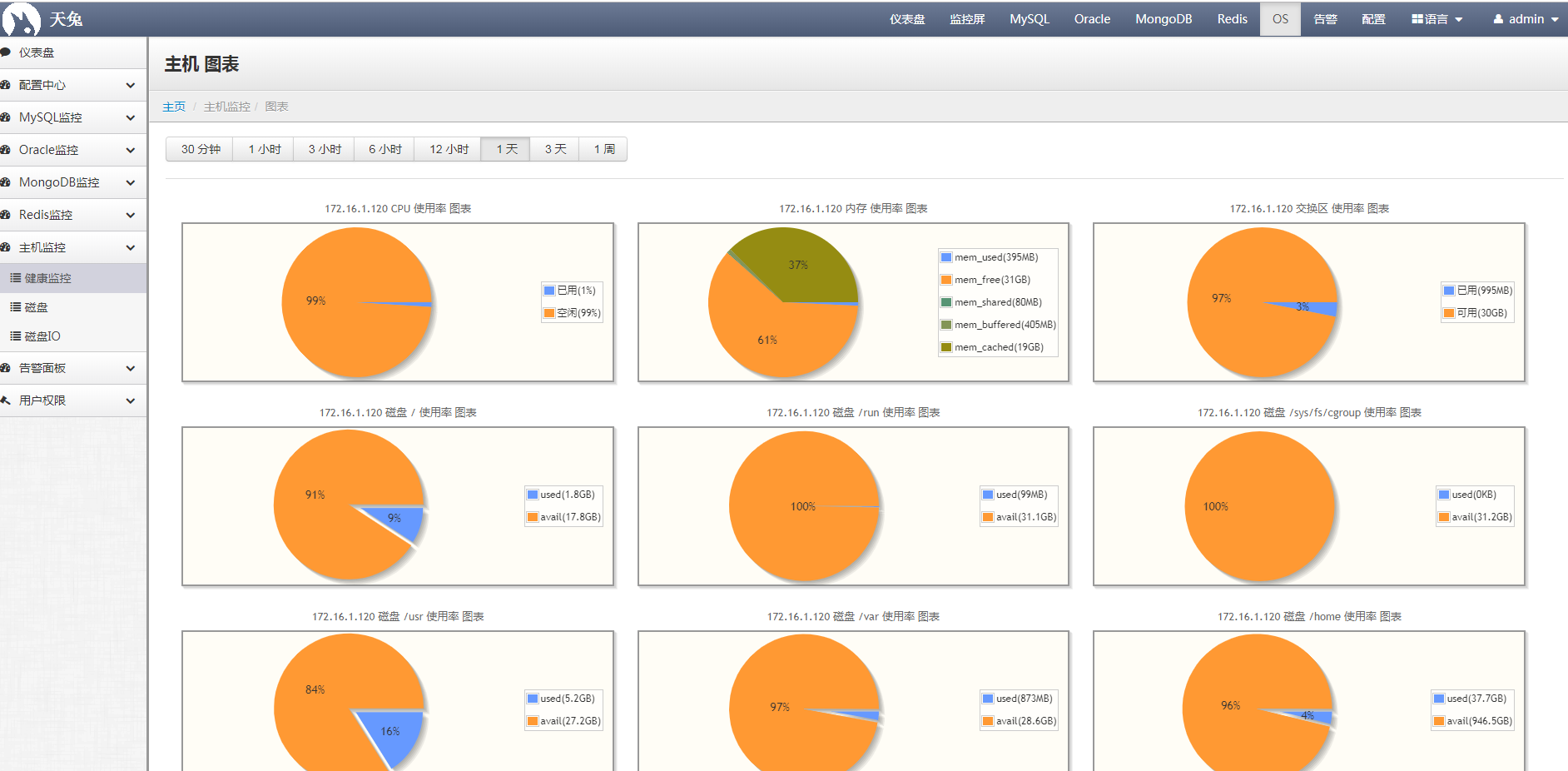Viewport: 1568px width, 771px height.
Task: Click the list icon beside the 磁盘IO entry
Action: click(x=15, y=336)
